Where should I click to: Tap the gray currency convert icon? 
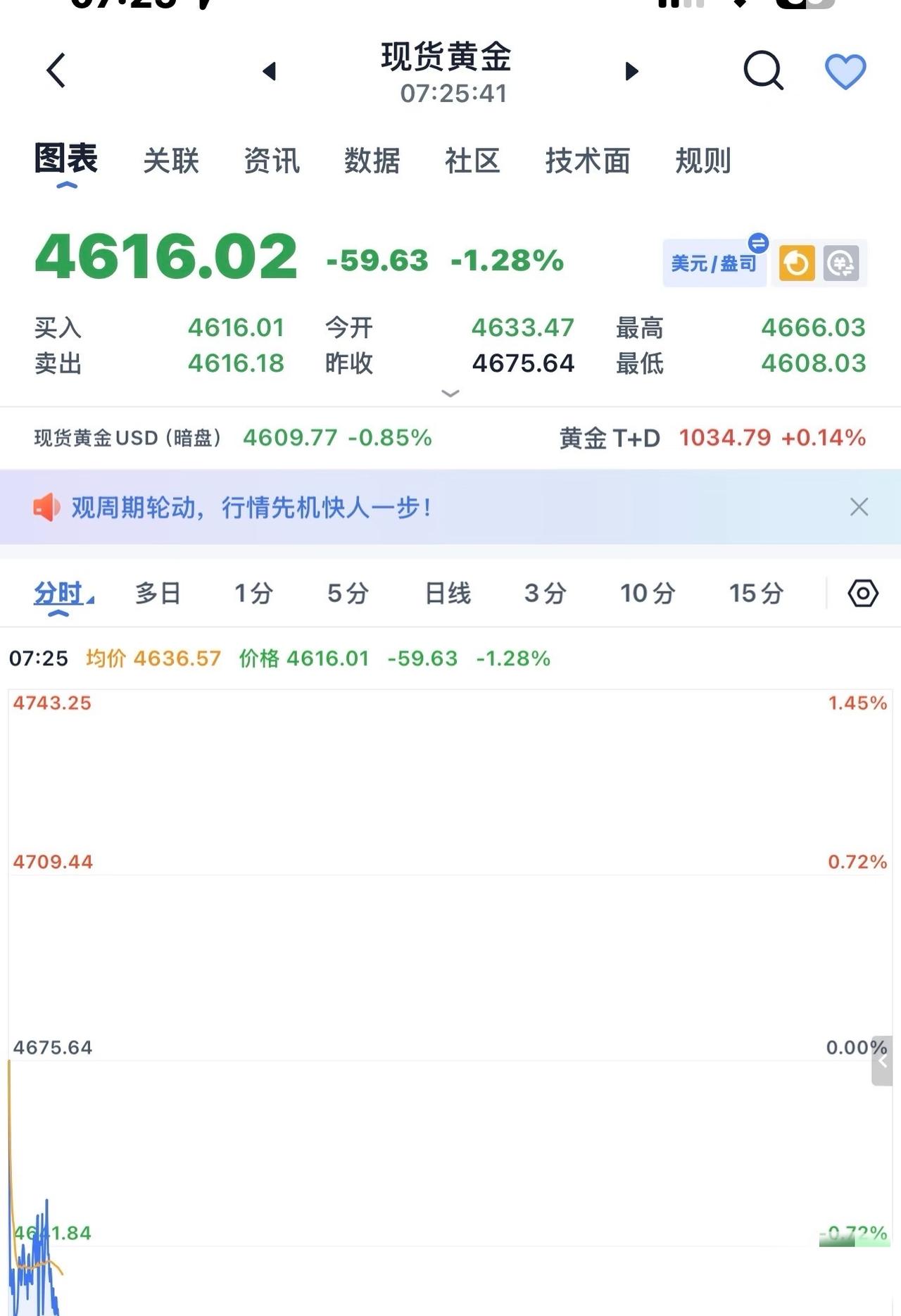tap(841, 263)
